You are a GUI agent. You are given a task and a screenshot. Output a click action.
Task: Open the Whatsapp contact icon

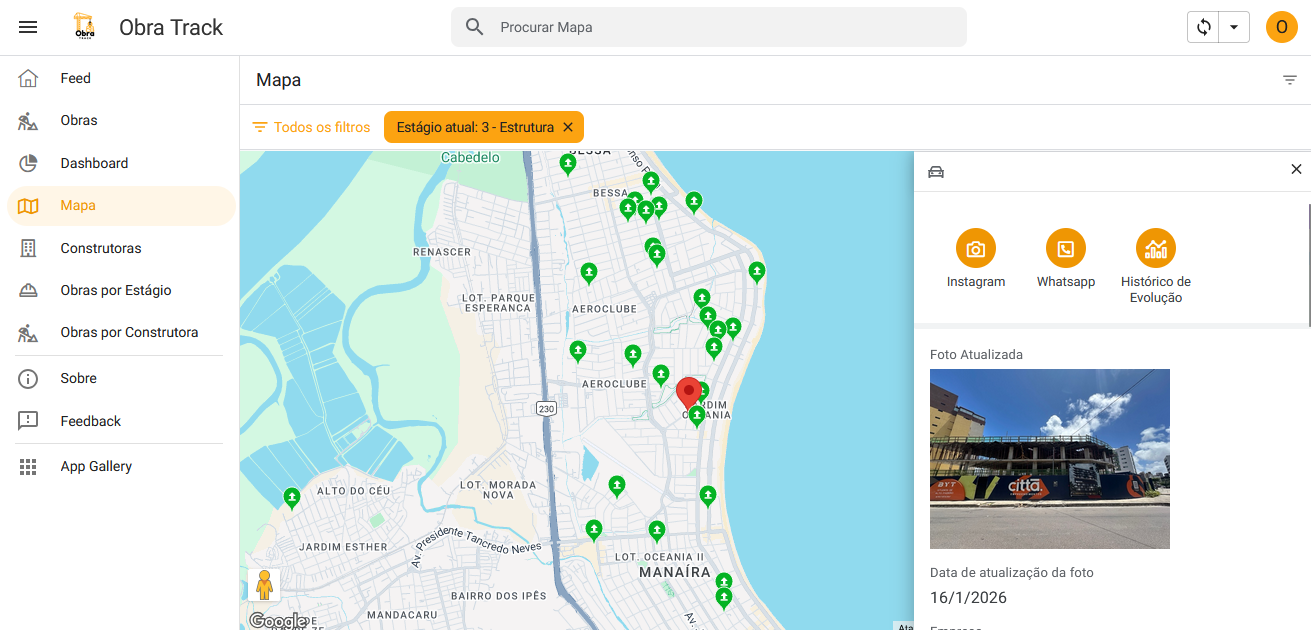click(1065, 249)
